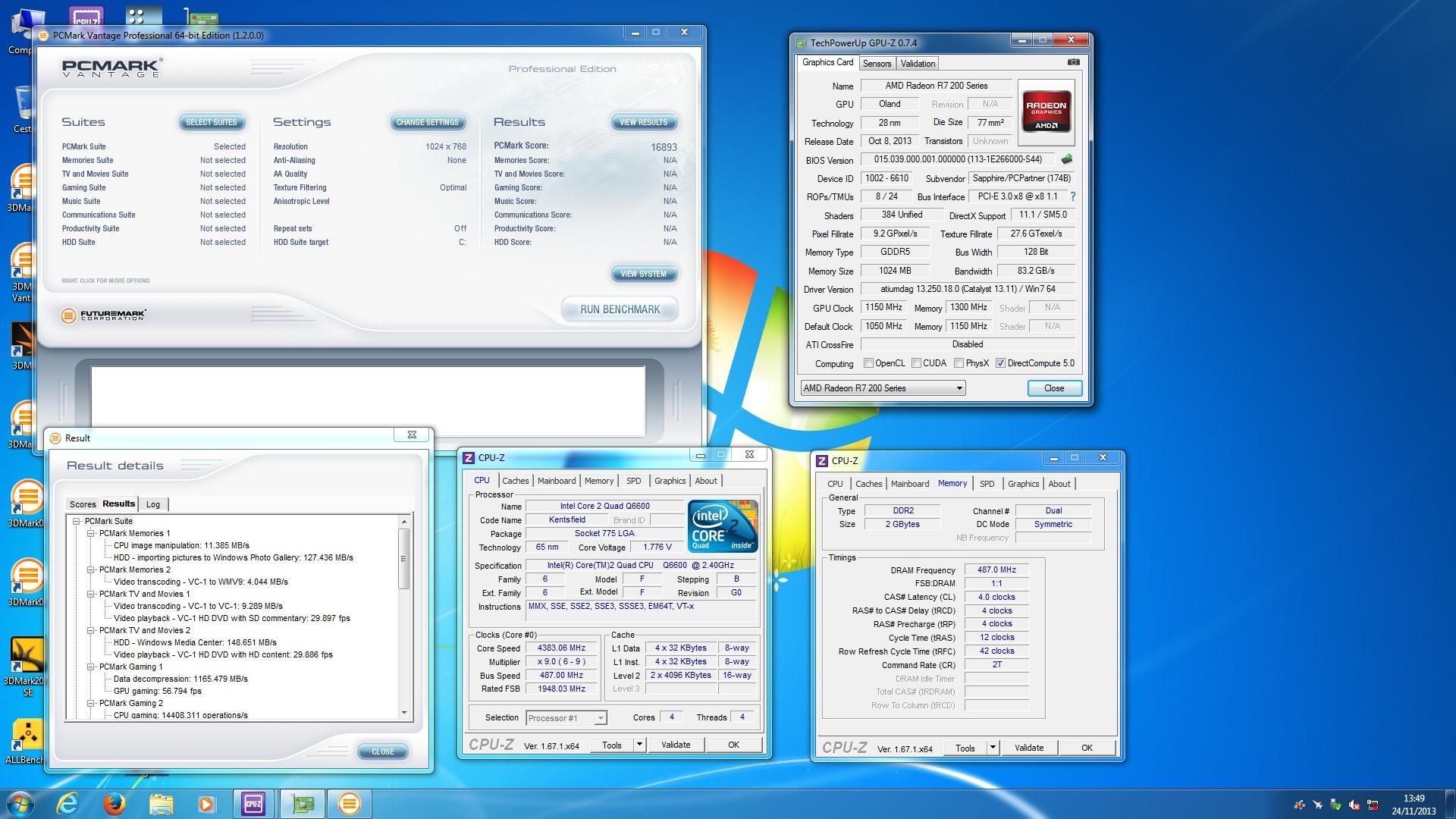This screenshot has width=1456, height=819.
Task: Click the Result tree scrollbar thumb
Action: [404, 559]
